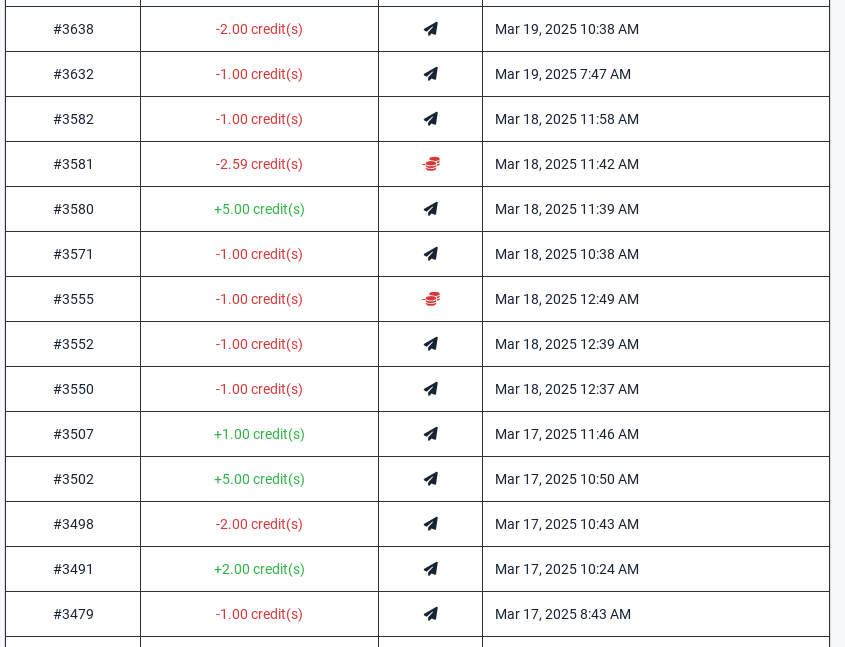Click transaction ID #3550
The height and width of the screenshot is (647, 845).
click(73, 389)
